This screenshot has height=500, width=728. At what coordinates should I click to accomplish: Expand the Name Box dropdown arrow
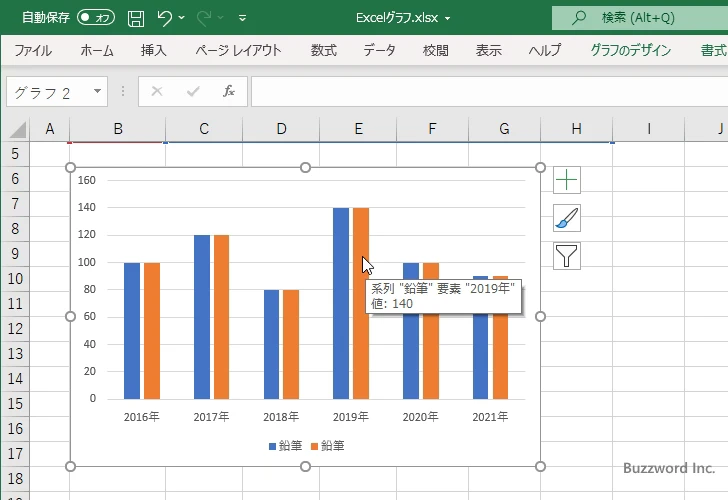click(x=98, y=91)
